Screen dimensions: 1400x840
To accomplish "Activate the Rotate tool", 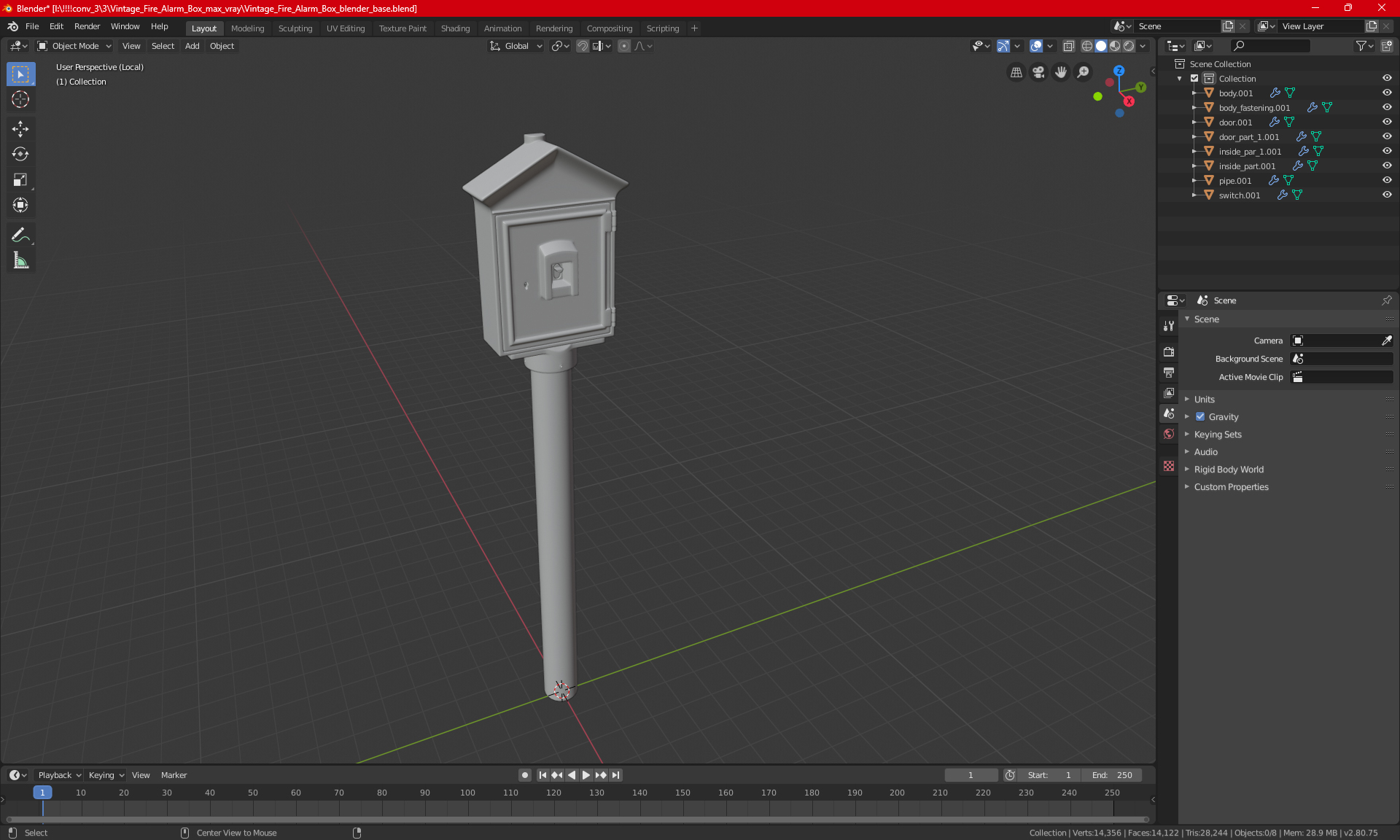I will click(20, 154).
